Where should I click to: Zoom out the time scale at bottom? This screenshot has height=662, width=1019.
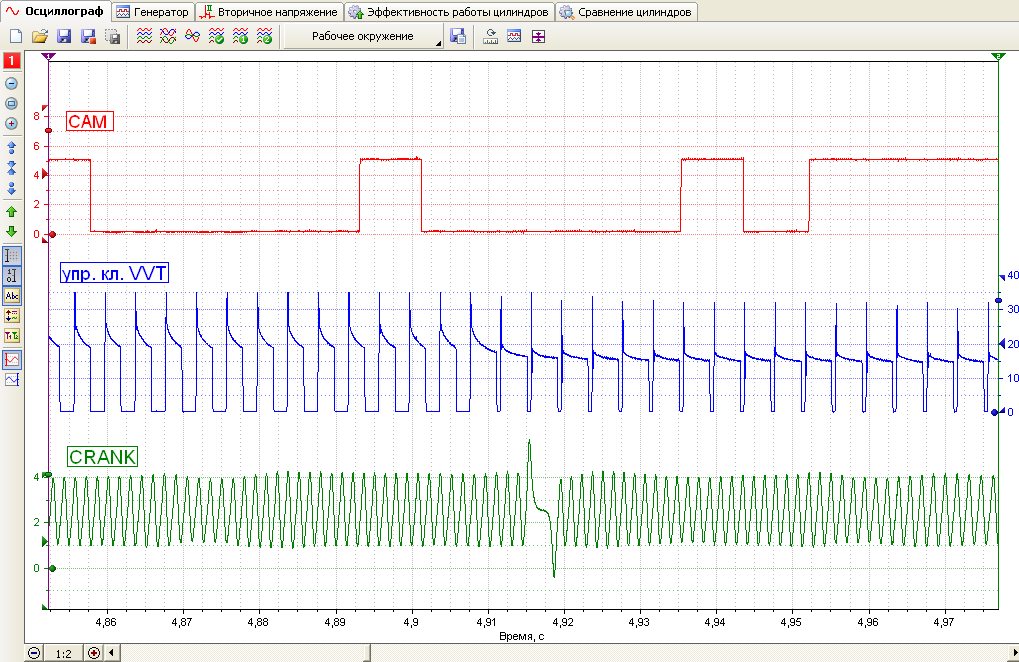(34, 653)
